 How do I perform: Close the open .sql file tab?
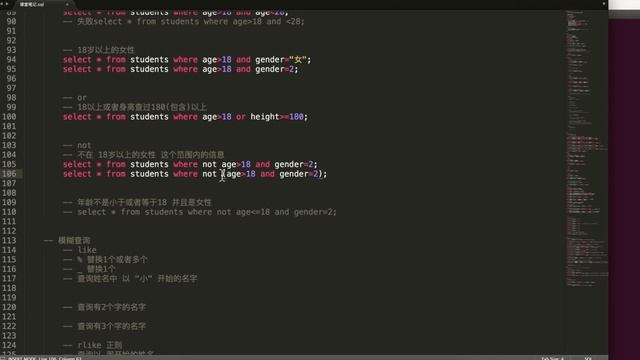67,4
